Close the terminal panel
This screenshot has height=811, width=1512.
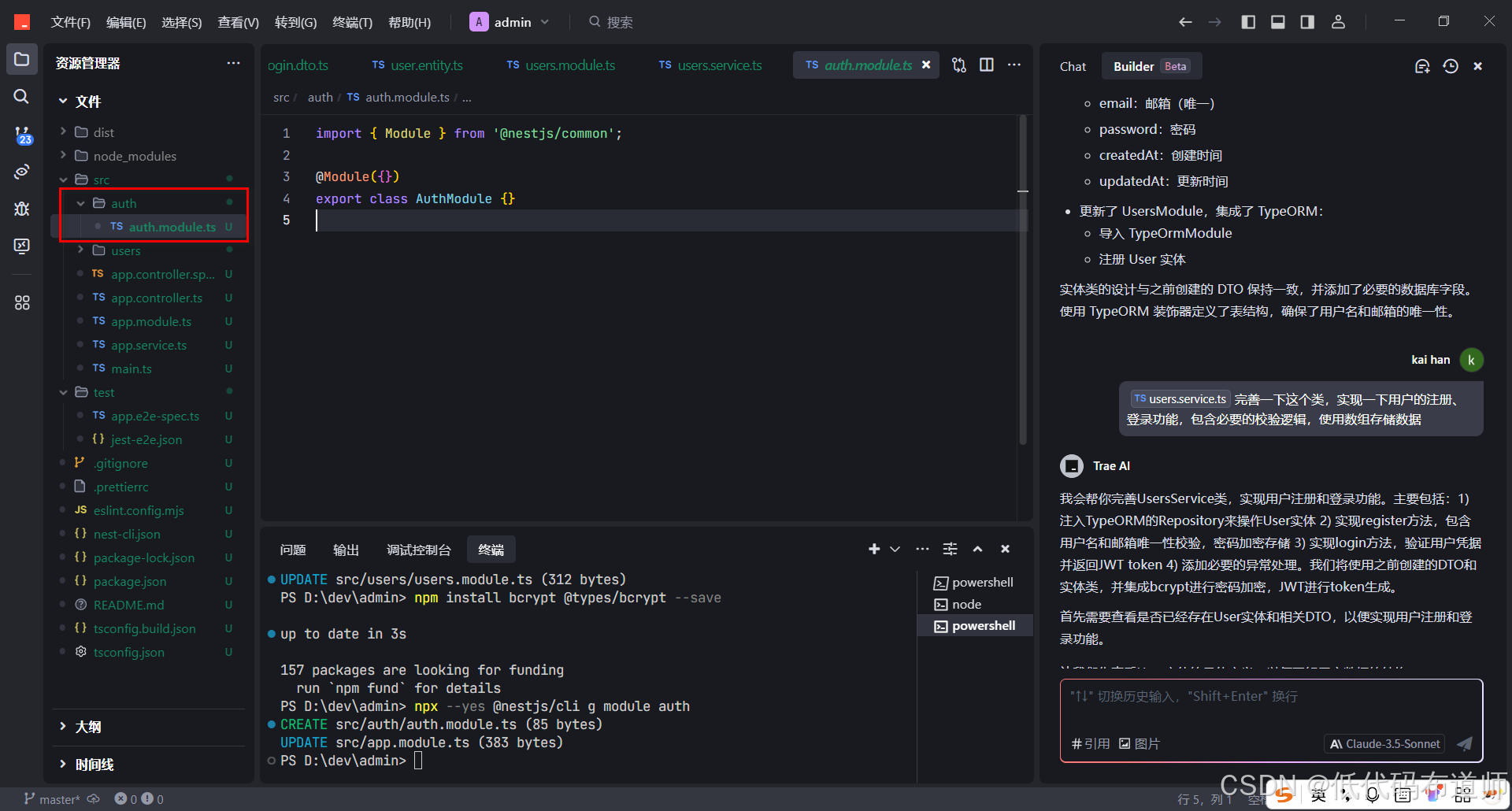point(1005,549)
